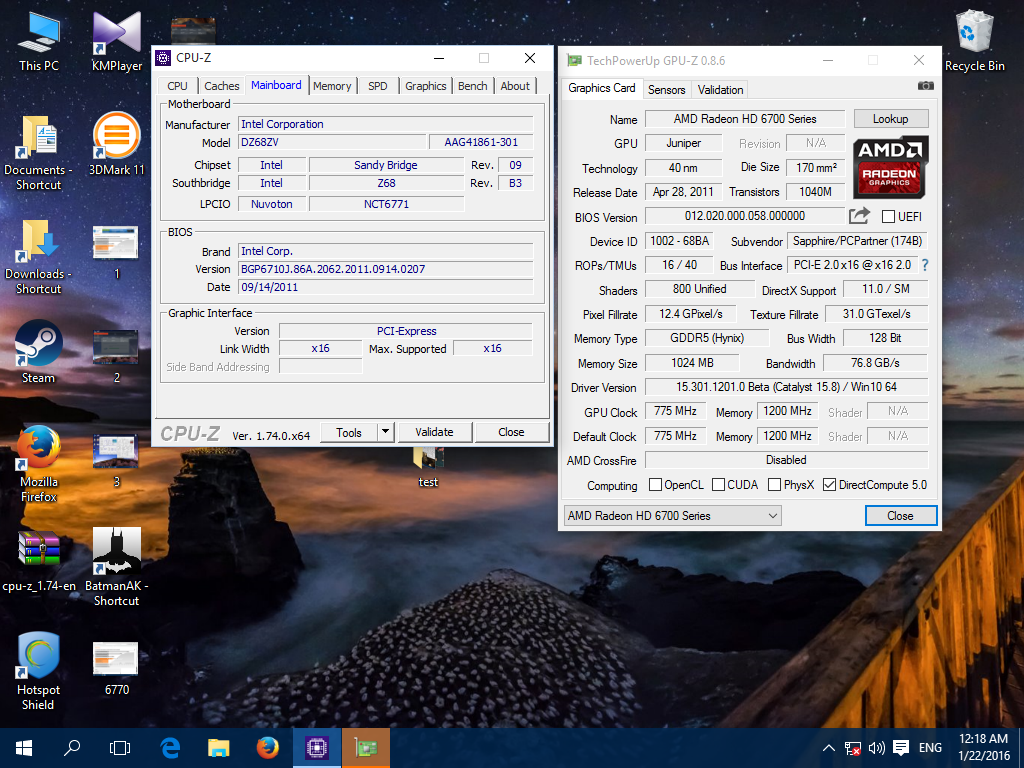Launch 3DMark 11 desktop icon

[x=117, y=145]
